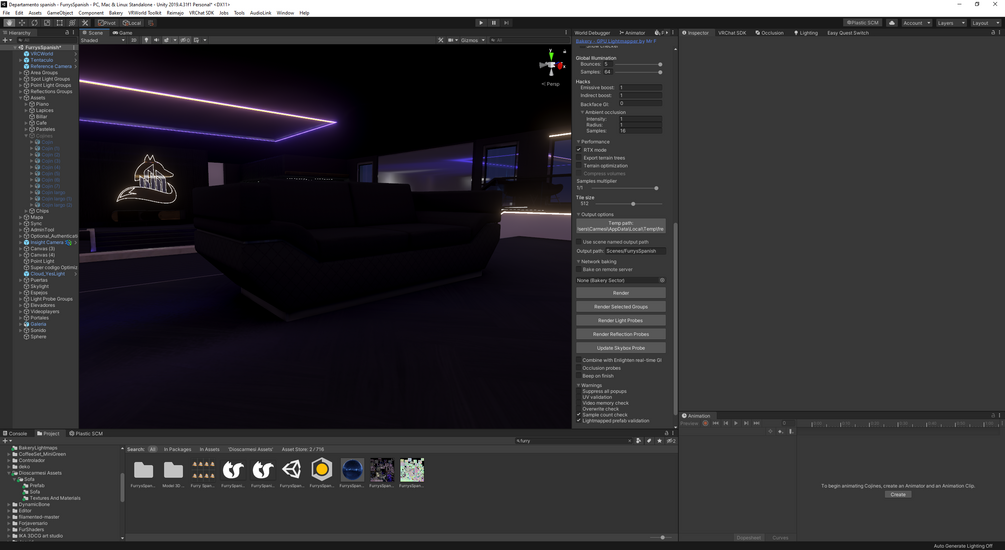Collapse the Performance section in Bakery
1005x550 pixels.
[578, 142]
